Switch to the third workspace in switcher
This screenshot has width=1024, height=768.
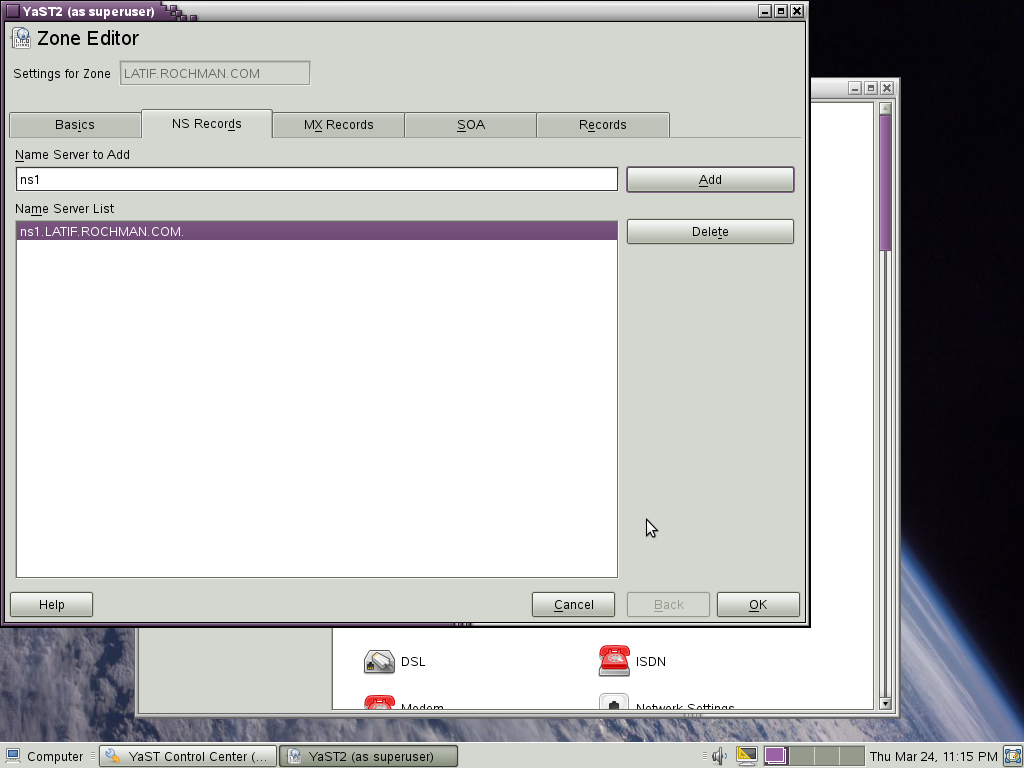[827, 756]
